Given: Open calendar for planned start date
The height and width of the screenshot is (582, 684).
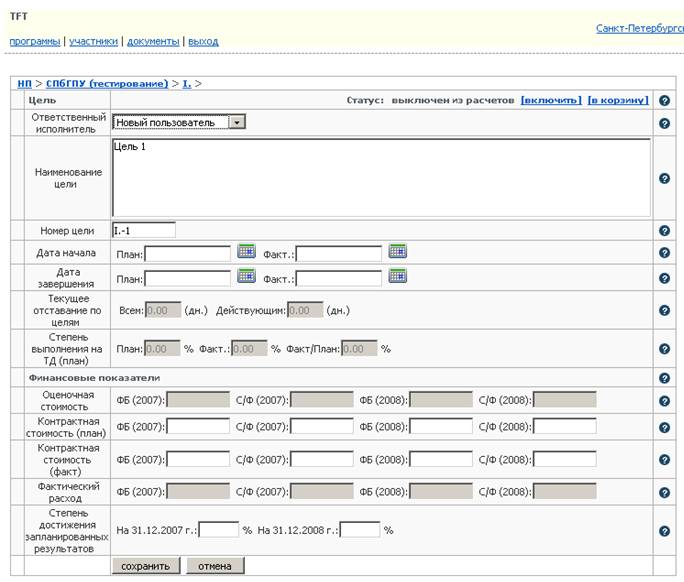Looking at the screenshot, I should point(246,251).
